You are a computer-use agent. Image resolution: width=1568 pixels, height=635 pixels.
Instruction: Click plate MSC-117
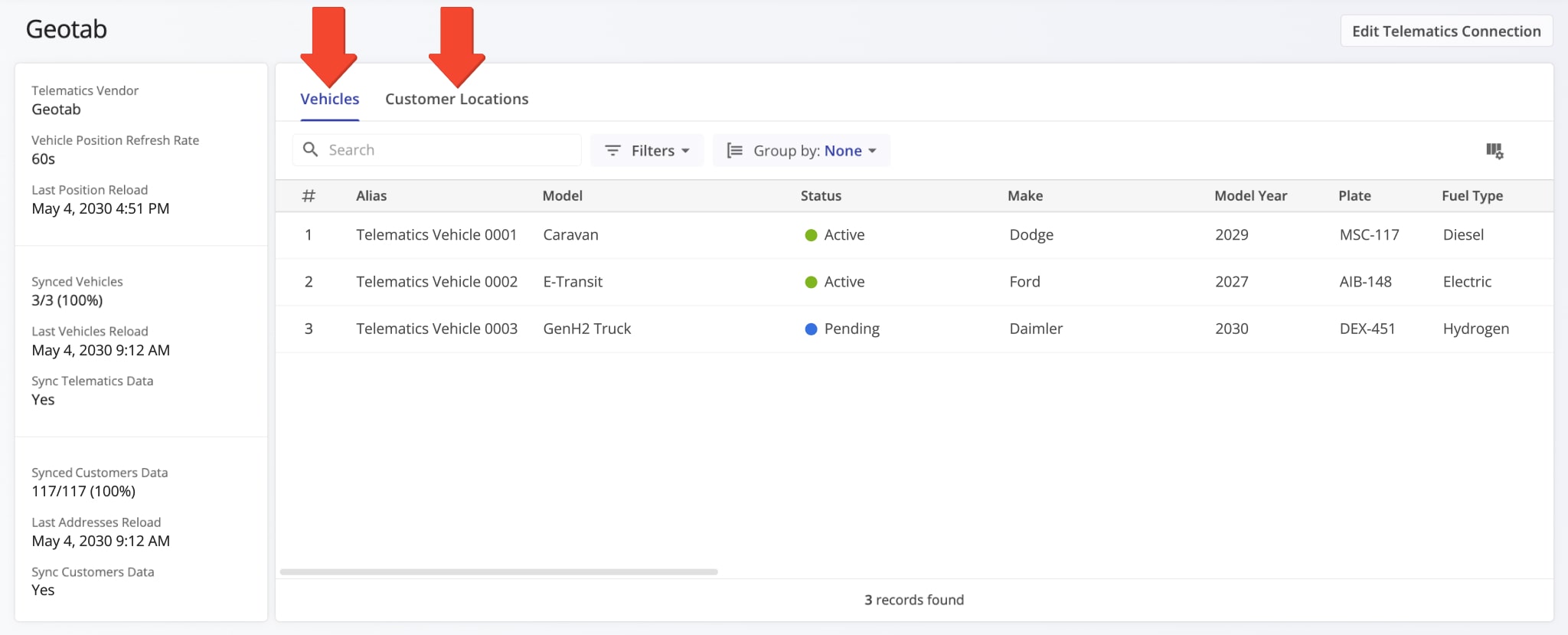tap(1369, 235)
